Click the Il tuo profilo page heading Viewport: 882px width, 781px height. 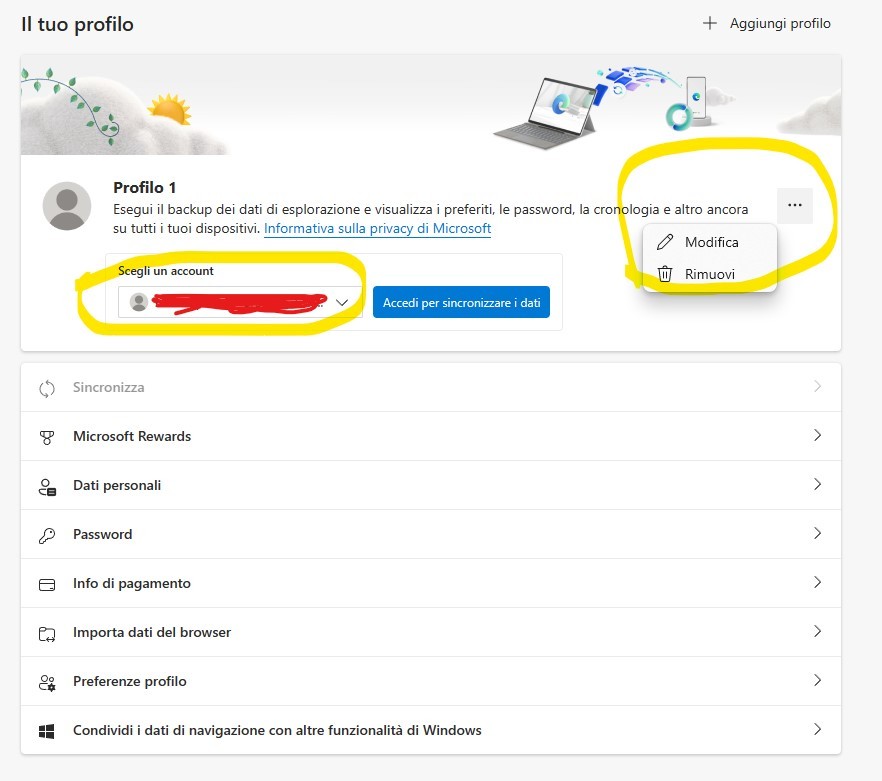[x=78, y=25]
